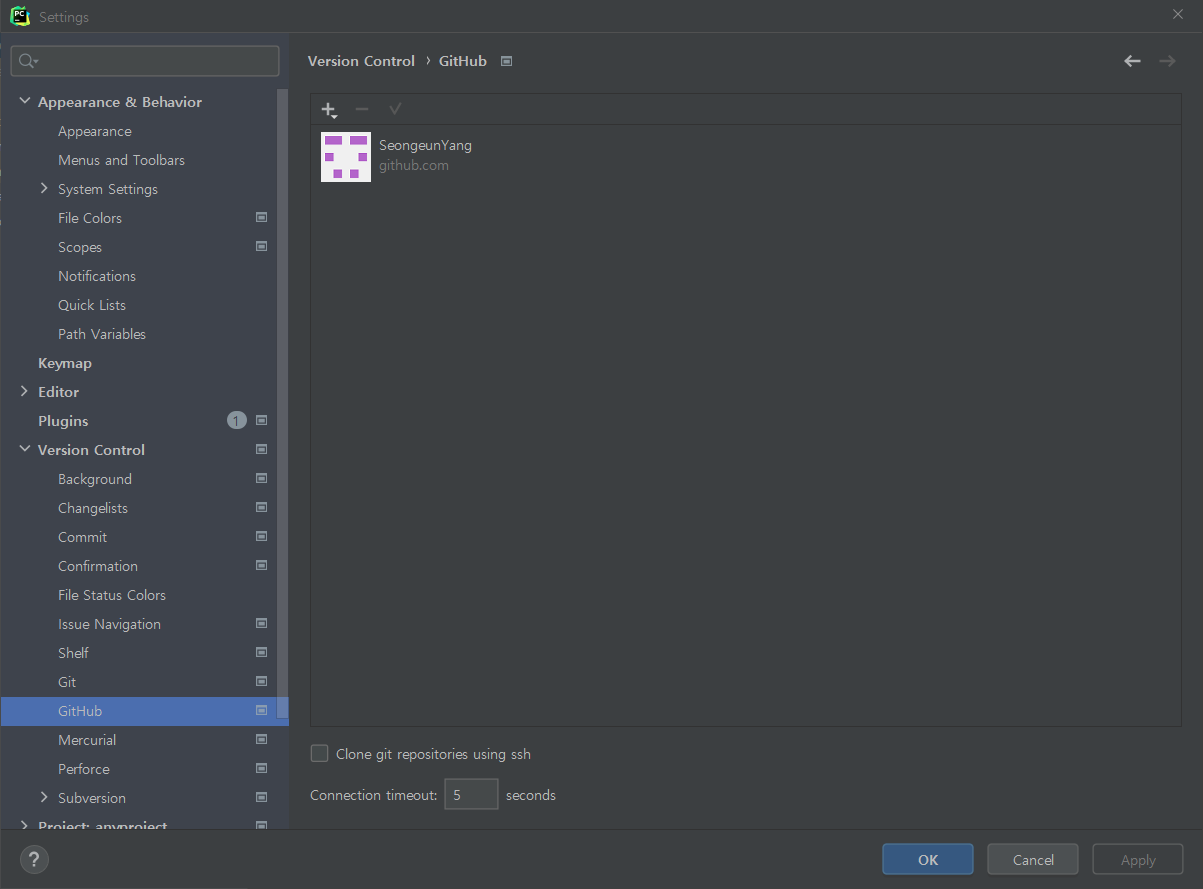Open File Status Colors settings
The width and height of the screenshot is (1203, 889).
(112, 595)
